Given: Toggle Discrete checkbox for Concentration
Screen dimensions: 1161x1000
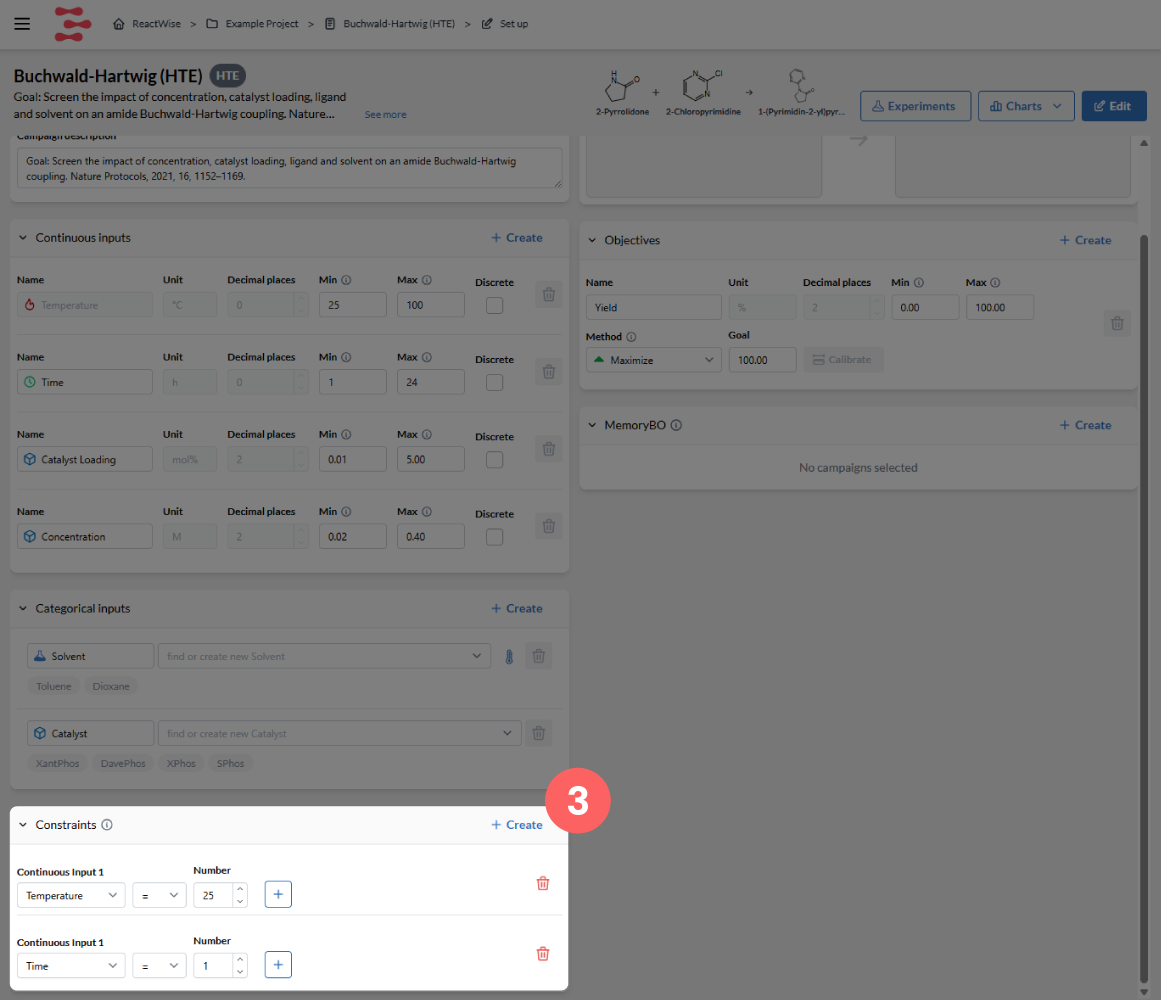Looking at the screenshot, I should click(x=495, y=537).
